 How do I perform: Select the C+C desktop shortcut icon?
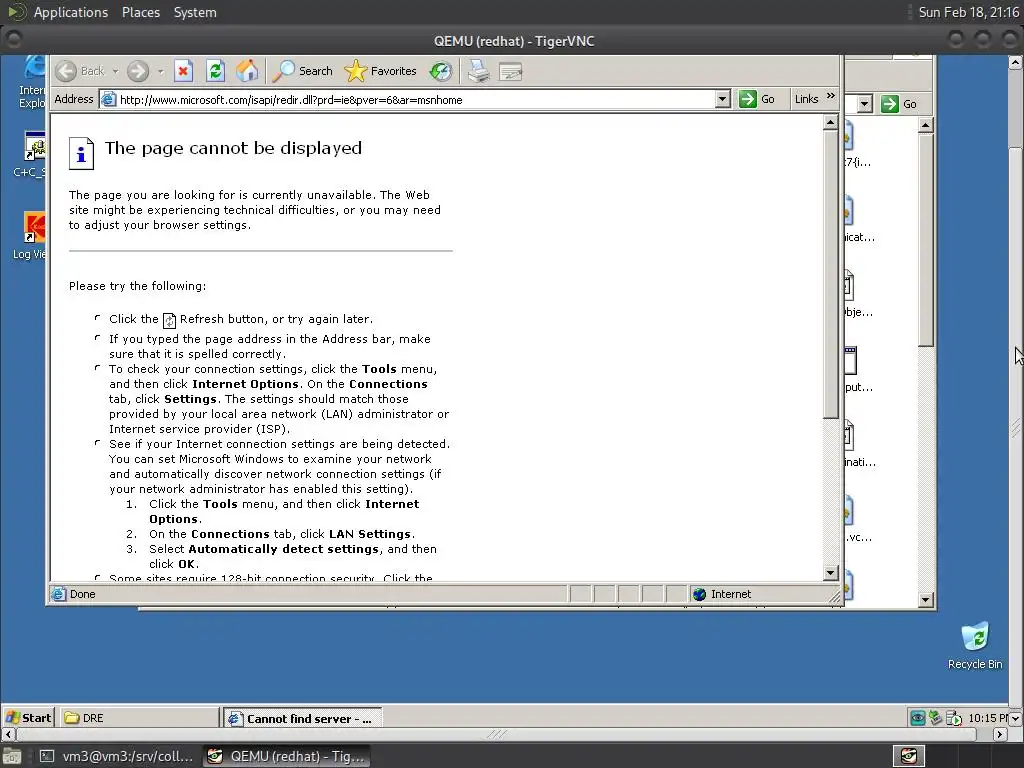click(30, 155)
